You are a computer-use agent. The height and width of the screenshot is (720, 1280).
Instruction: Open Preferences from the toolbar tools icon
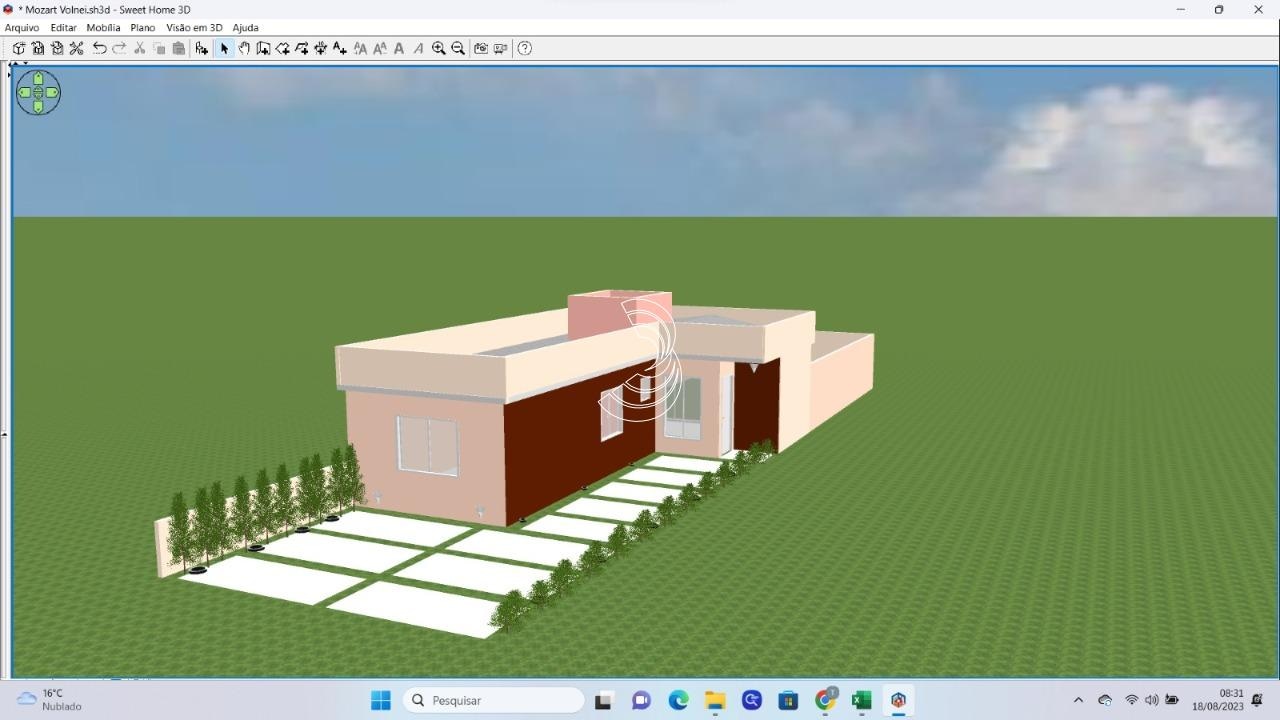(76, 48)
